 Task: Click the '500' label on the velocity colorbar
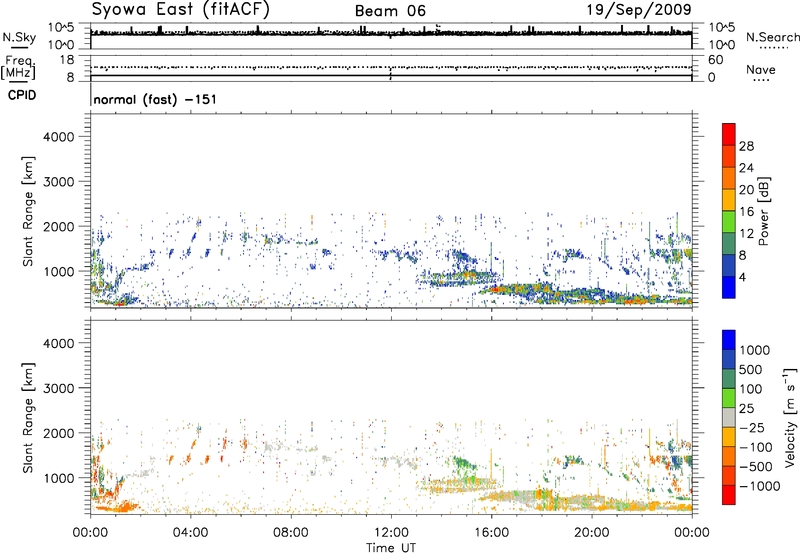tap(751, 369)
